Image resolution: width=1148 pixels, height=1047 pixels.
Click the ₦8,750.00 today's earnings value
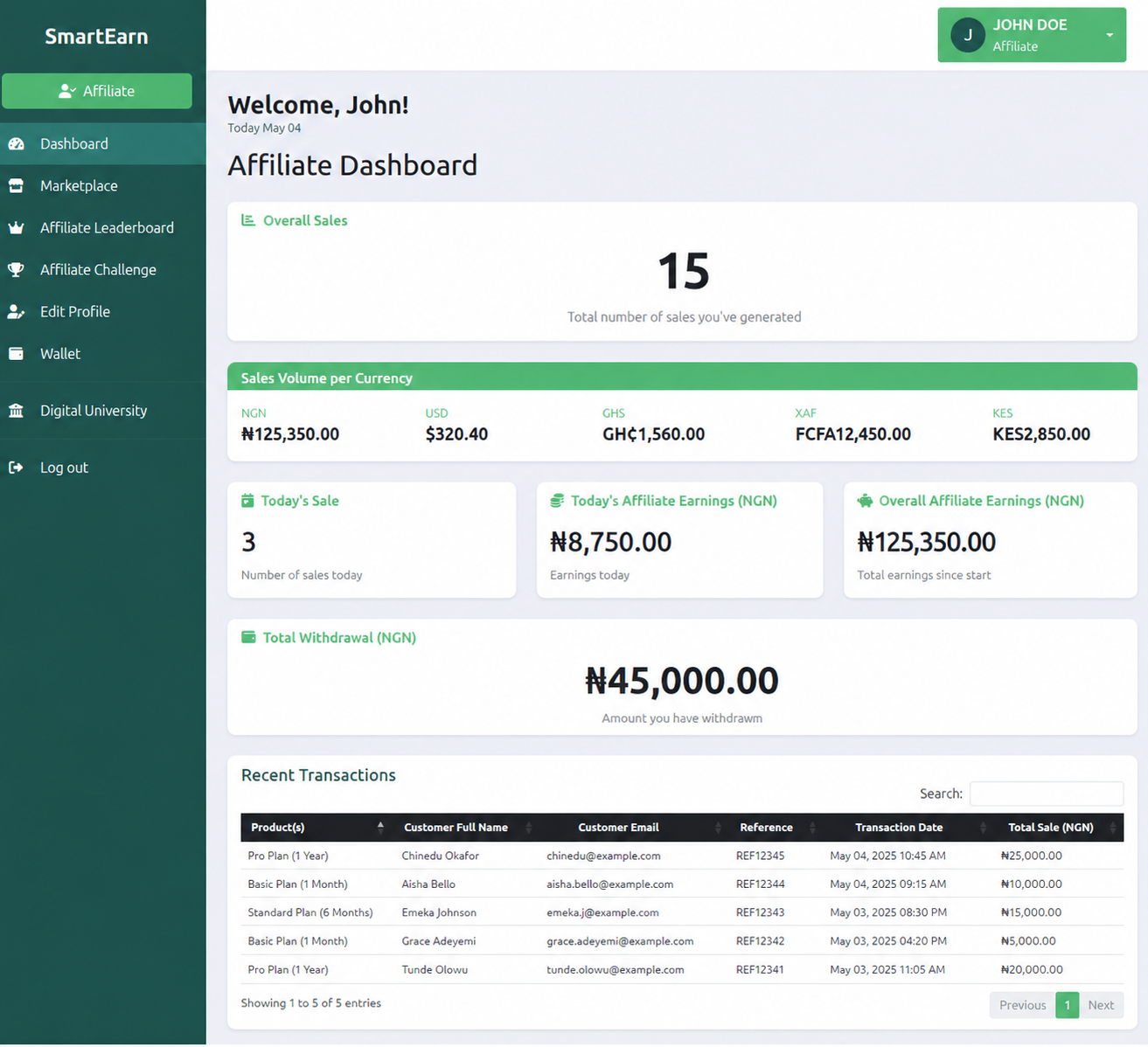coord(610,543)
